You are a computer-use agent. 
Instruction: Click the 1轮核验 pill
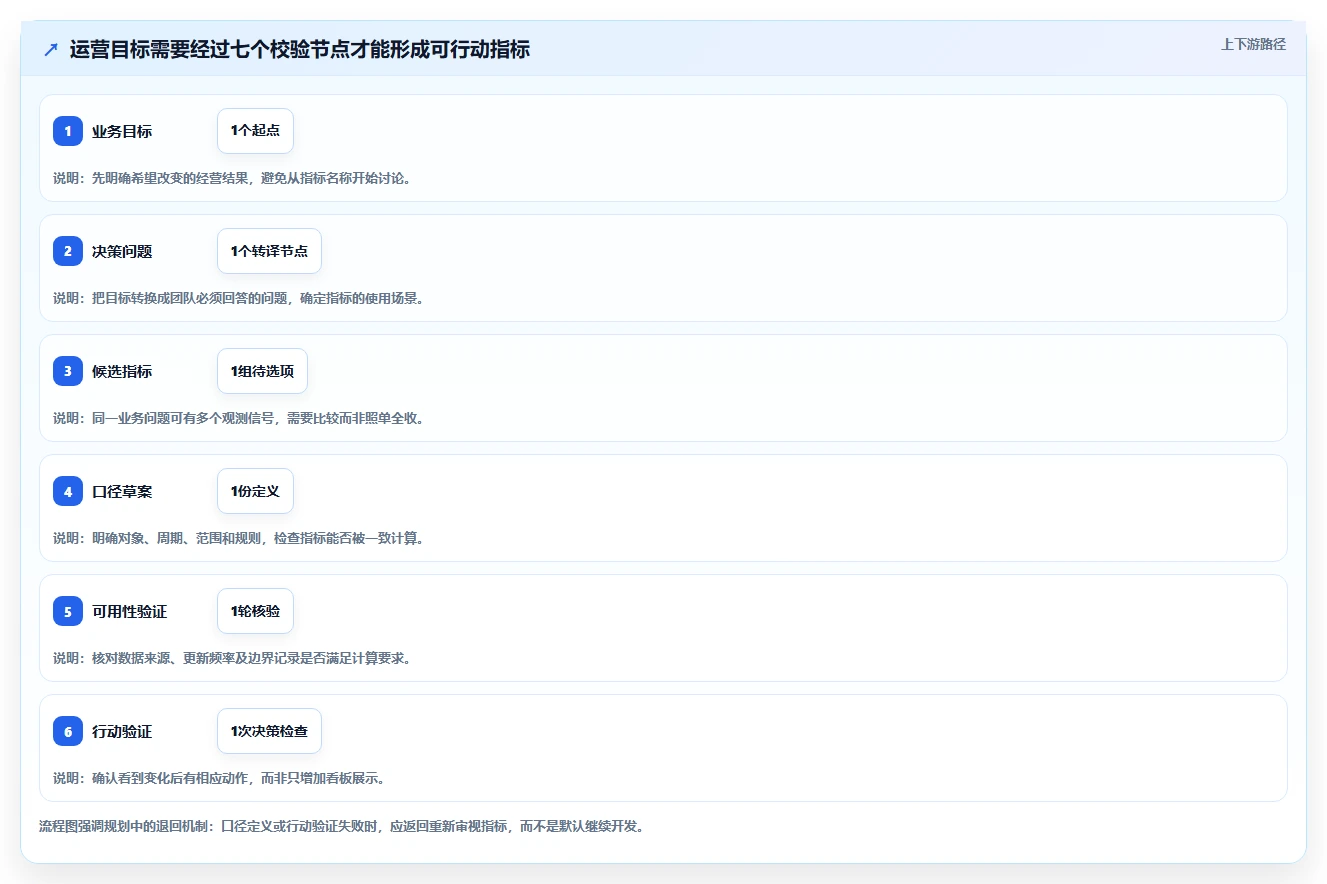pos(255,611)
